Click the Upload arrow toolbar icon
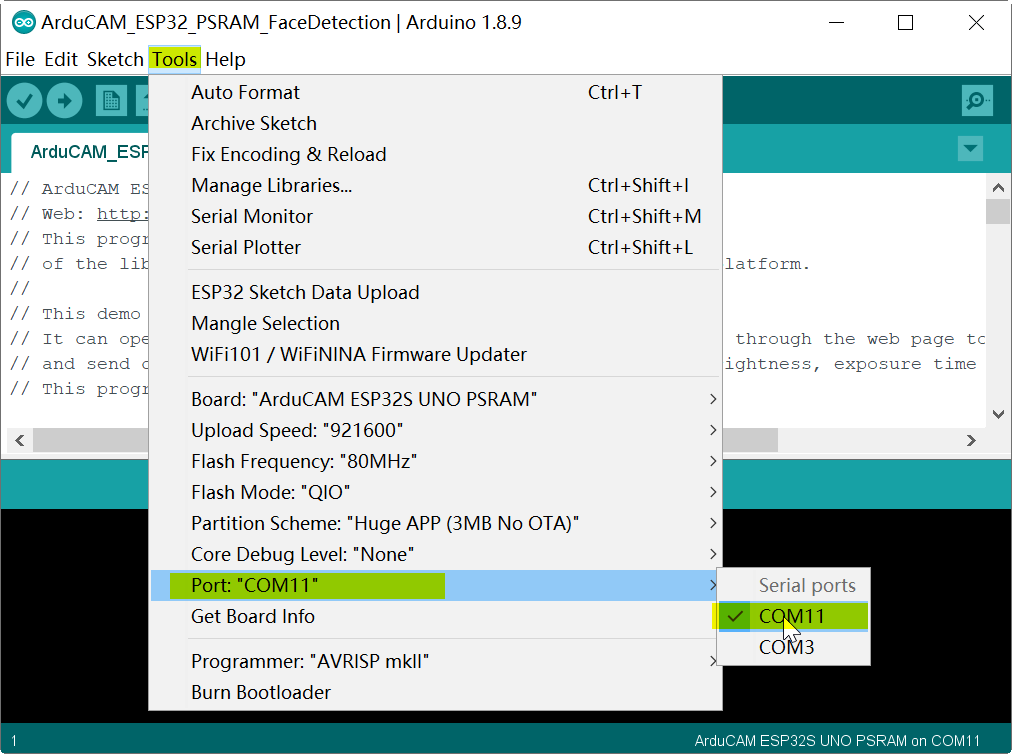Image resolution: width=1012 pixels, height=754 pixels. click(x=65, y=101)
